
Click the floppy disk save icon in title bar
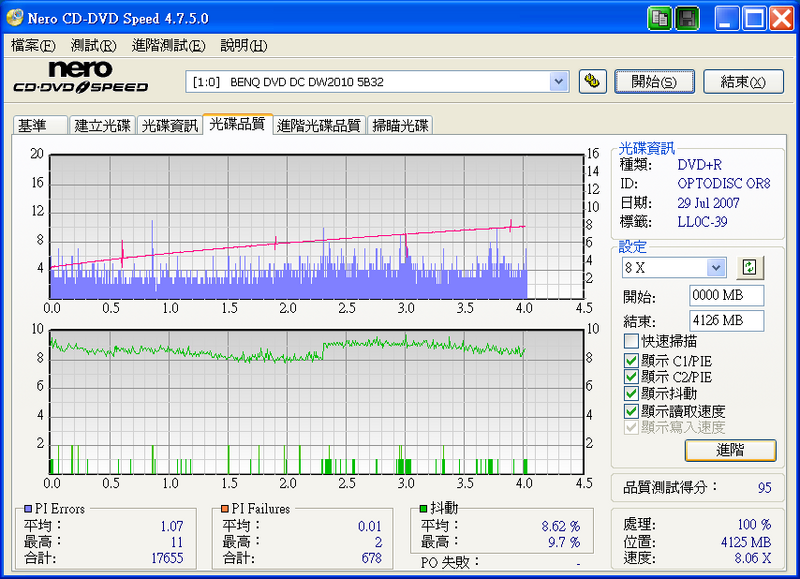coord(687,19)
